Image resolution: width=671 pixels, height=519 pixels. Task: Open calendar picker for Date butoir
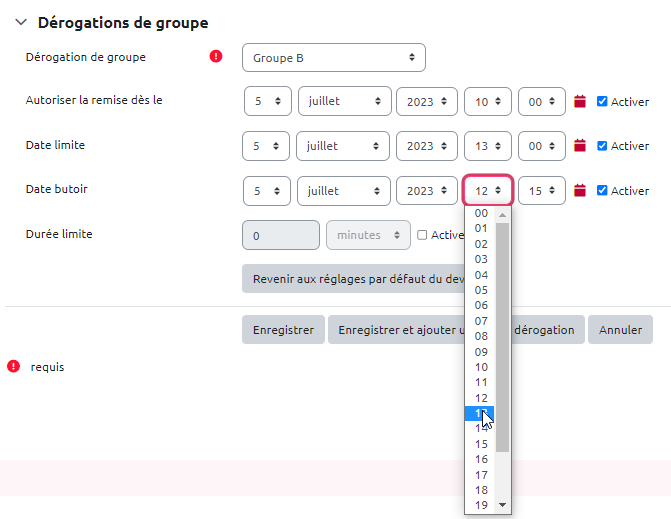[580, 191]
